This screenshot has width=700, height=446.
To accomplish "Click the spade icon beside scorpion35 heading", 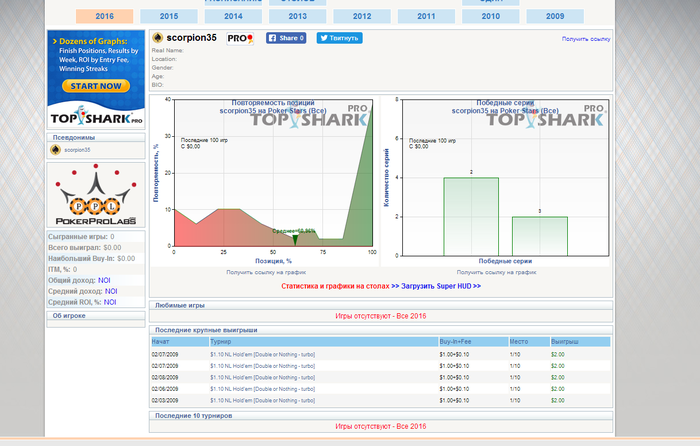I will (158, 38).
